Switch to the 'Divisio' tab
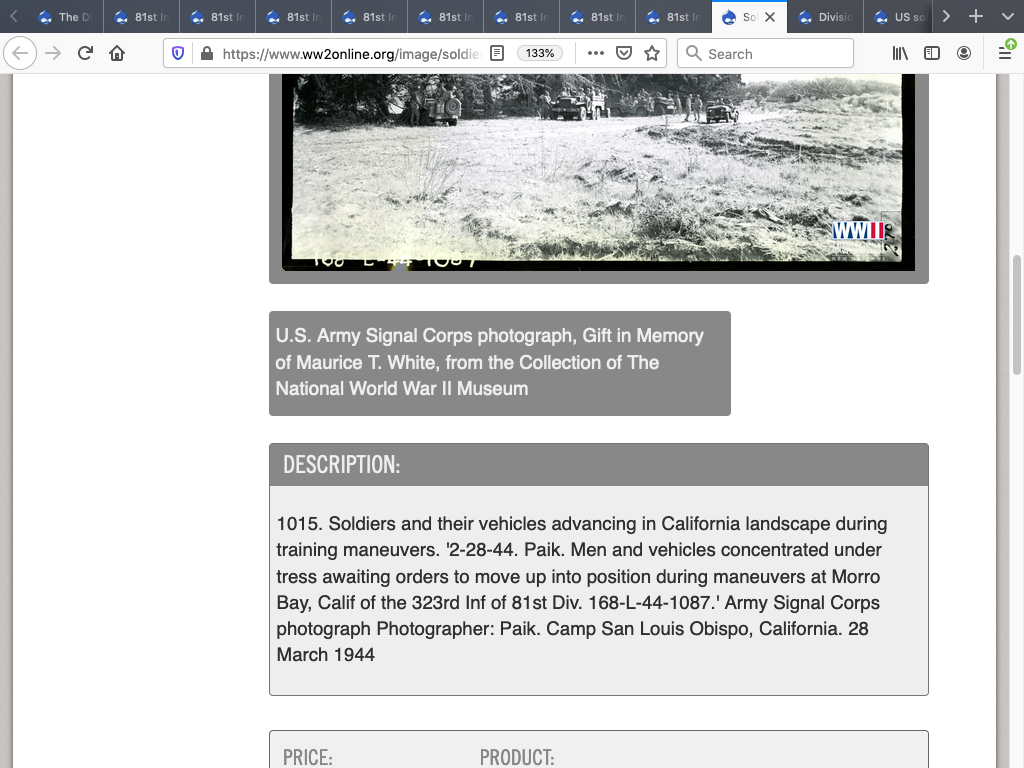 (825, 17)
